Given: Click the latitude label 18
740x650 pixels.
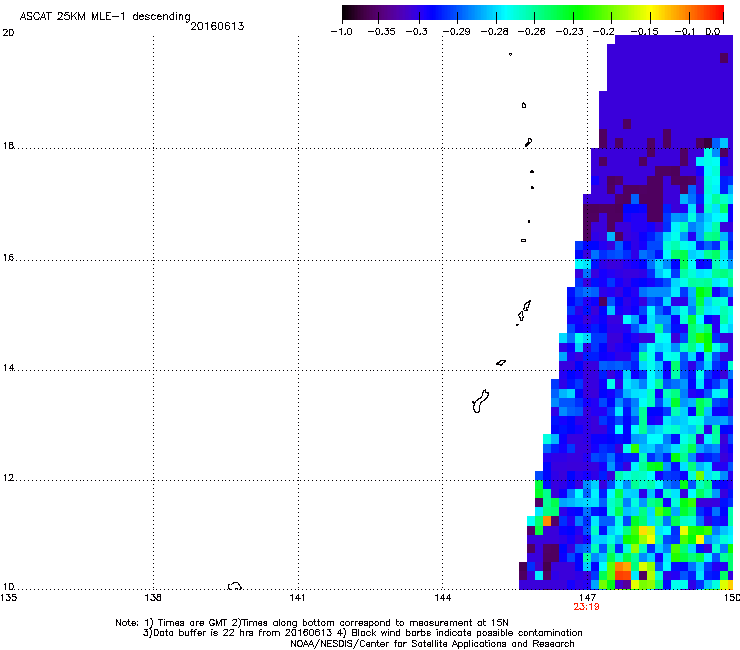Looking at the screenshot, I should 8,146.
